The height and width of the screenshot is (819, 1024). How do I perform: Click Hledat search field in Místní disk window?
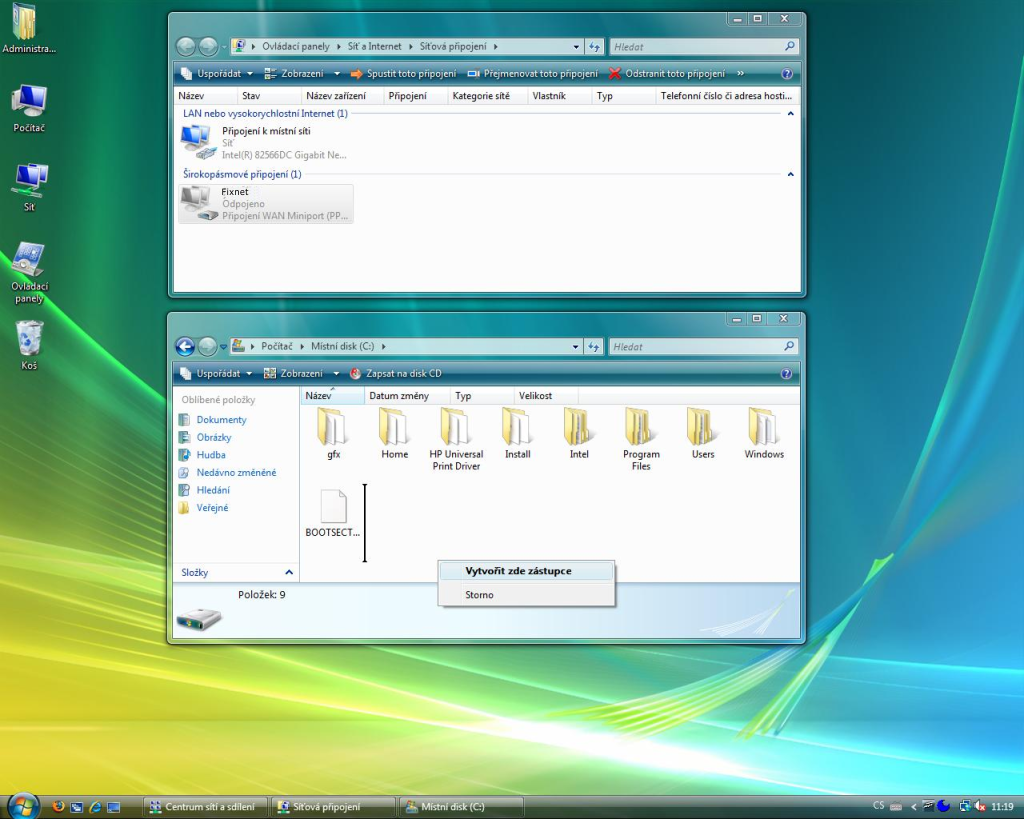tap(703, 346)
